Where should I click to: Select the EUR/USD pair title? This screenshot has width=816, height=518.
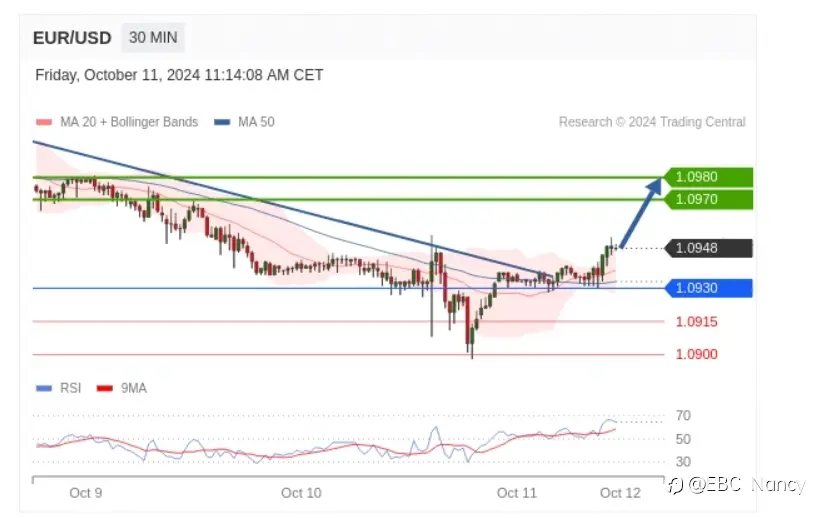pyautogui.click(x=72, y=38)
